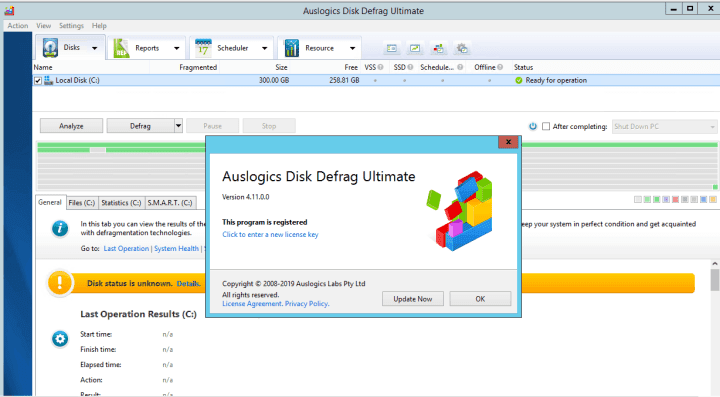The height and width of the screenshot is (397, 720).
Task: Click the SSD column info icon
Action: 410,67
